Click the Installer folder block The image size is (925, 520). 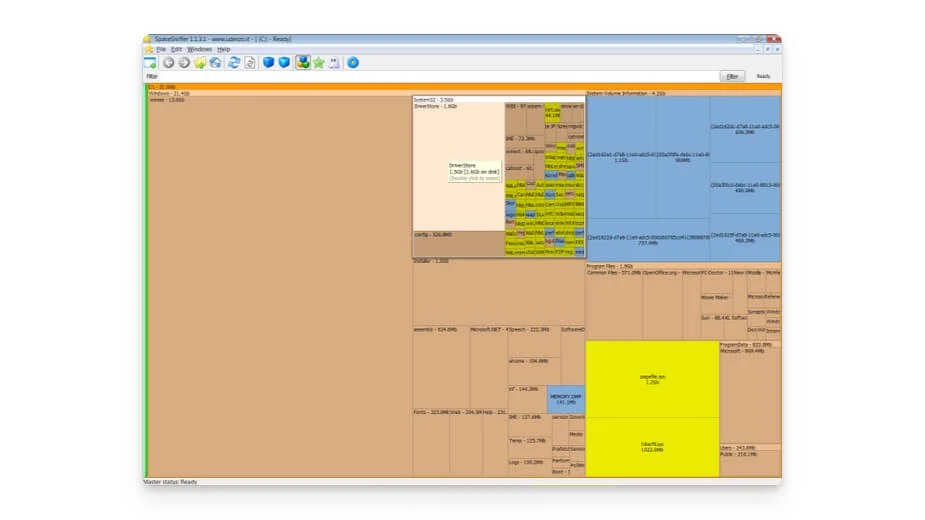(x=498, y=292)
